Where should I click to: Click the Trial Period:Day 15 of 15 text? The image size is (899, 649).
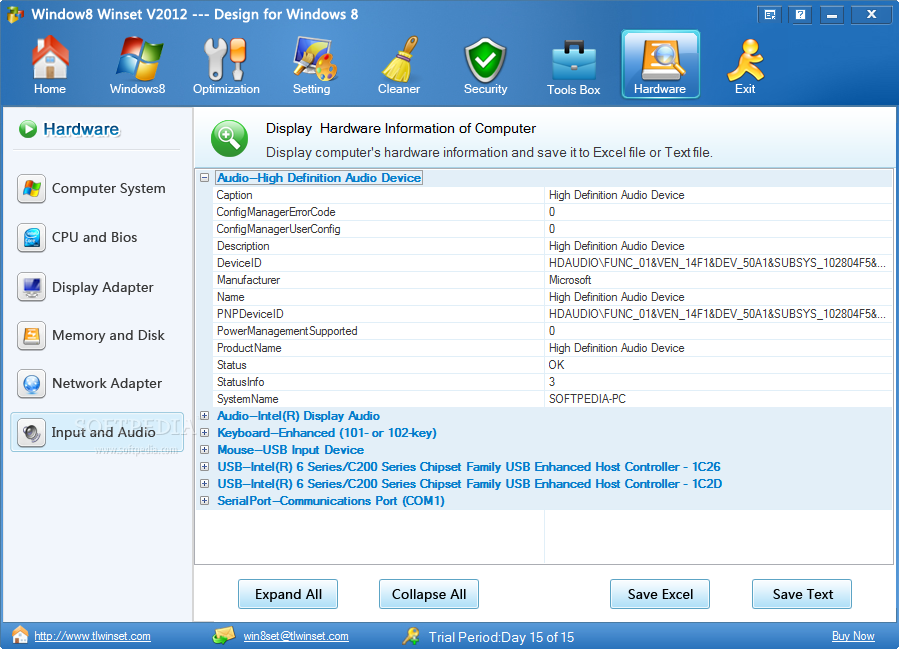tap(501, 637)
